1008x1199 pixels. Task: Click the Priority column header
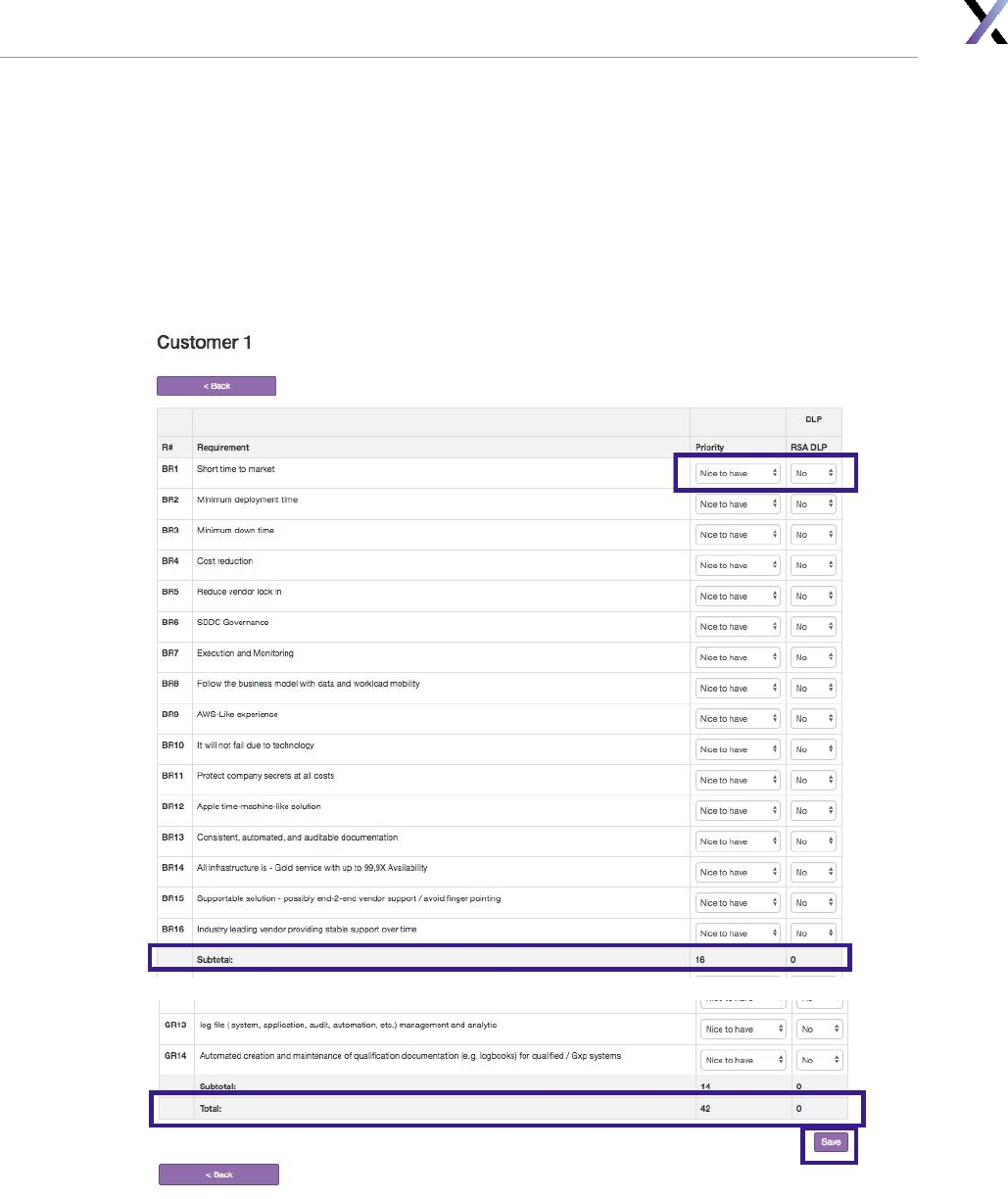pyautogui.click(x=710, y=448)
